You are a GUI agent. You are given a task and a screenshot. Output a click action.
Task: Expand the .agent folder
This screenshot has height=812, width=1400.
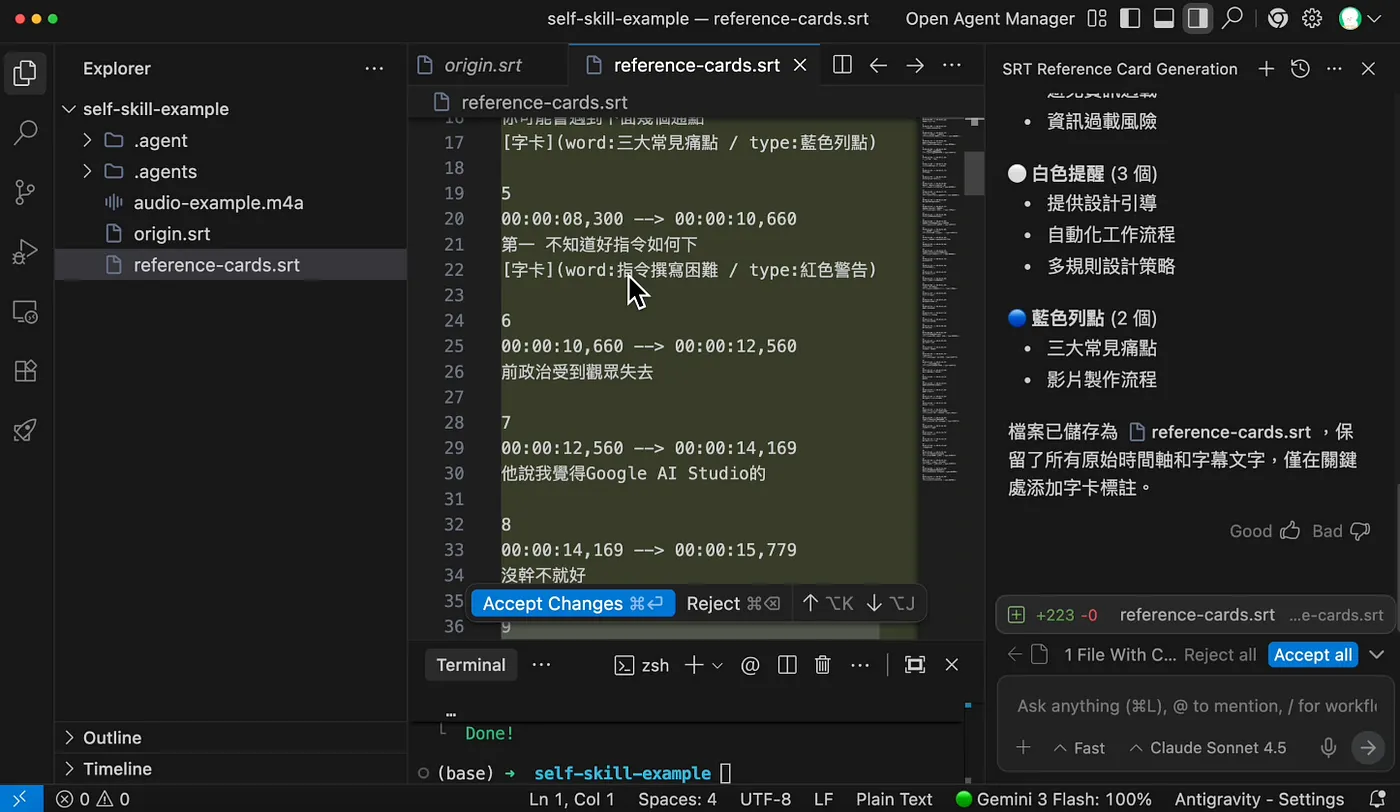tap(230, 140)
